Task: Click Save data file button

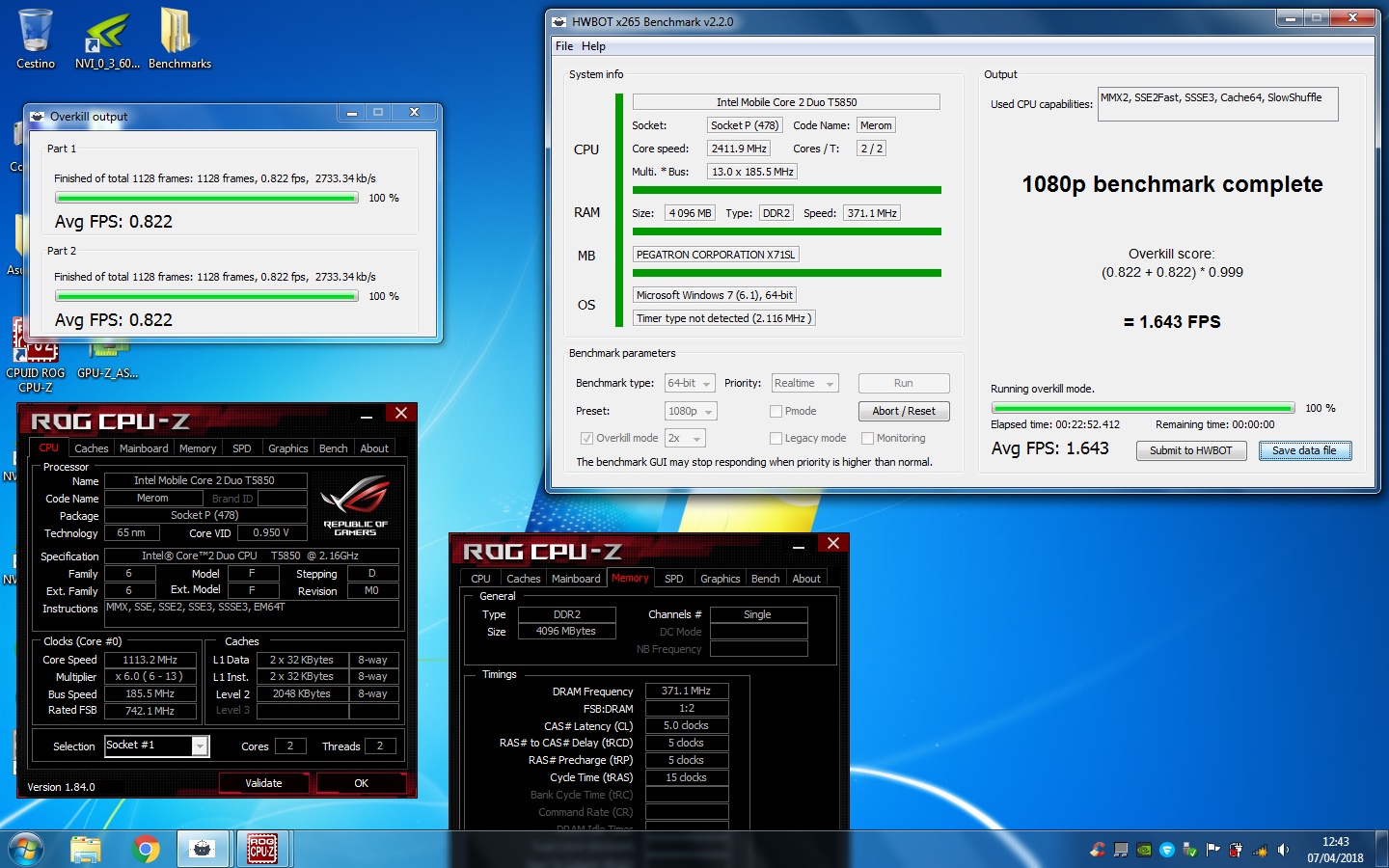Action: (x=1304, y=450)
